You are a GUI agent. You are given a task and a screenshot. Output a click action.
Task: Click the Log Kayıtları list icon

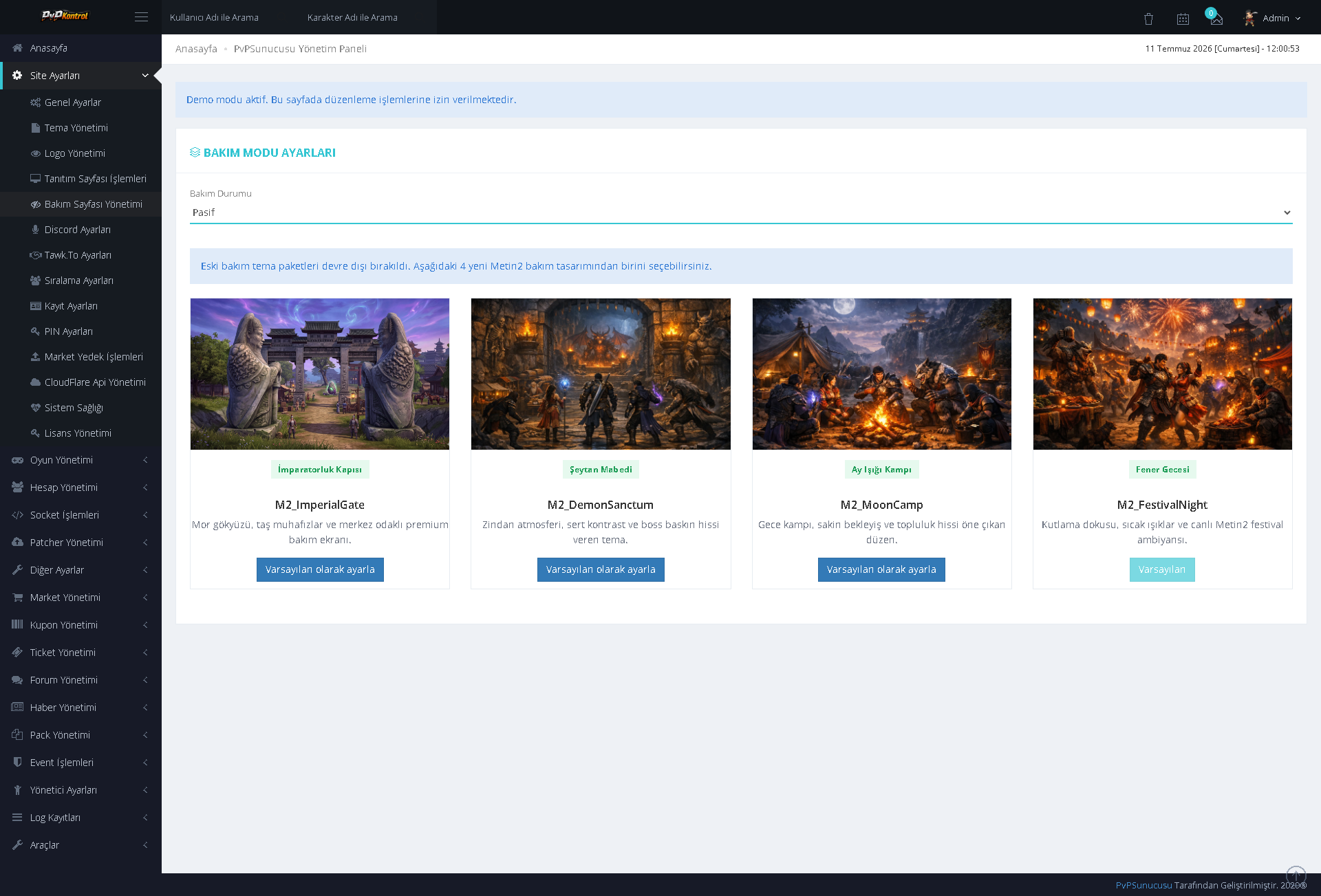[x=17, y=818]
